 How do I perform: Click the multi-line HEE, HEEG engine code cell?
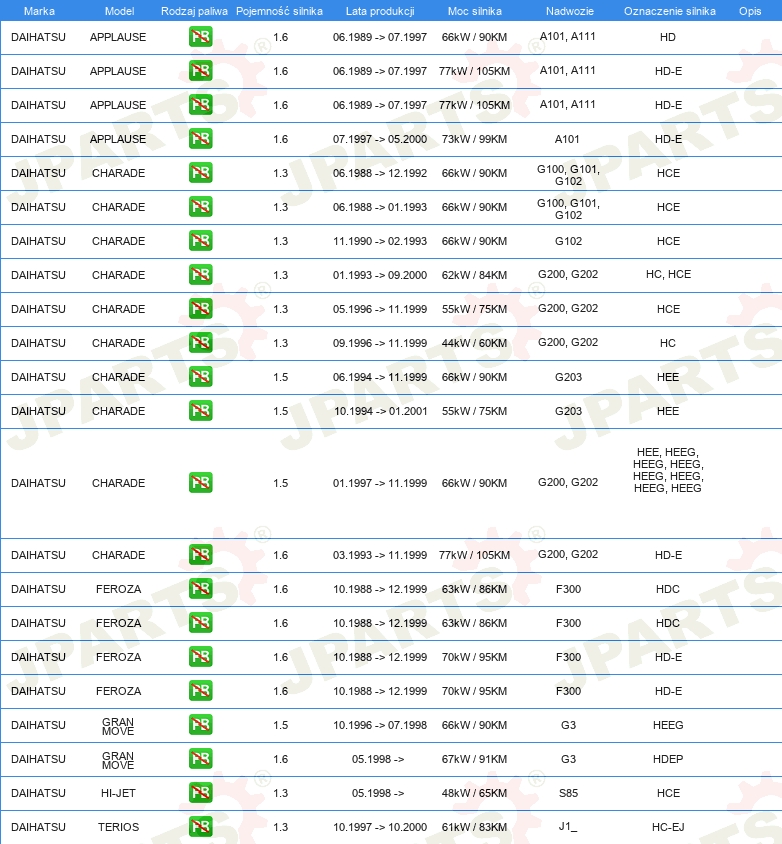[x=668, y=470]
